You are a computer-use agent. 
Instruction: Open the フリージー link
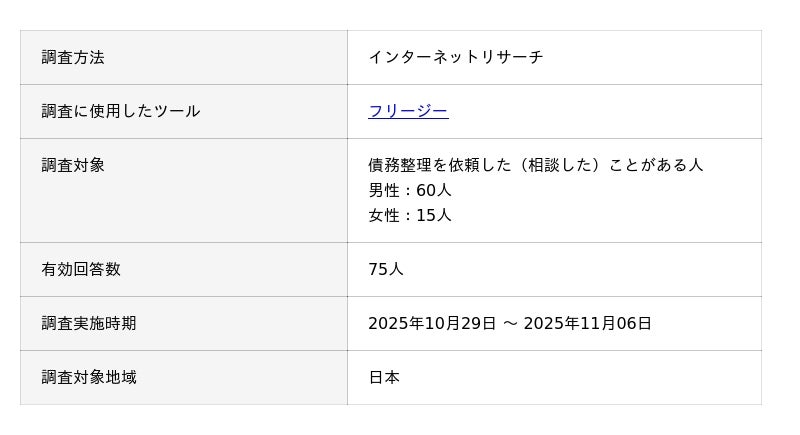[408, 111]
